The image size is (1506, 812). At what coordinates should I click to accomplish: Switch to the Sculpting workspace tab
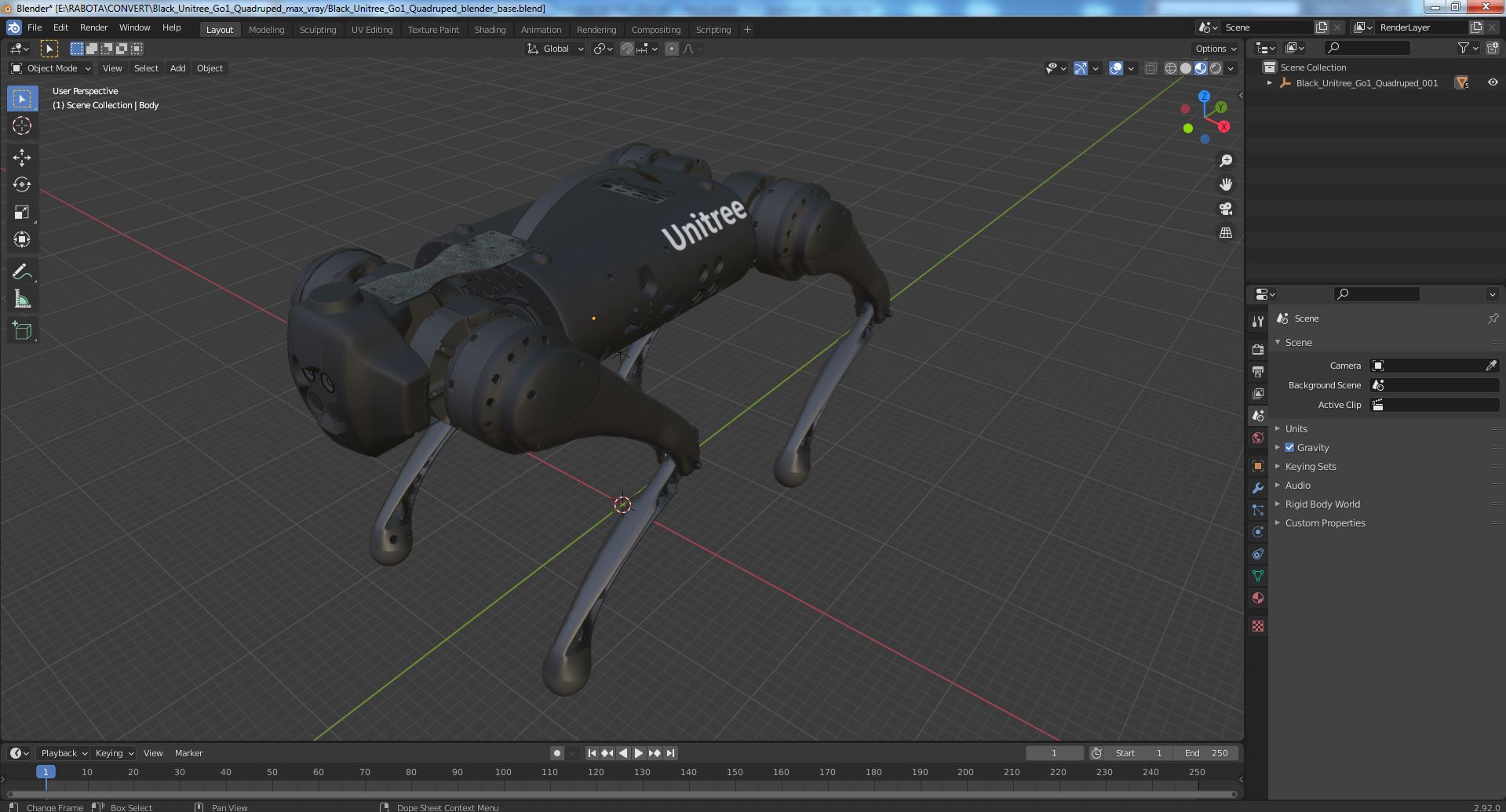[318, 30]
